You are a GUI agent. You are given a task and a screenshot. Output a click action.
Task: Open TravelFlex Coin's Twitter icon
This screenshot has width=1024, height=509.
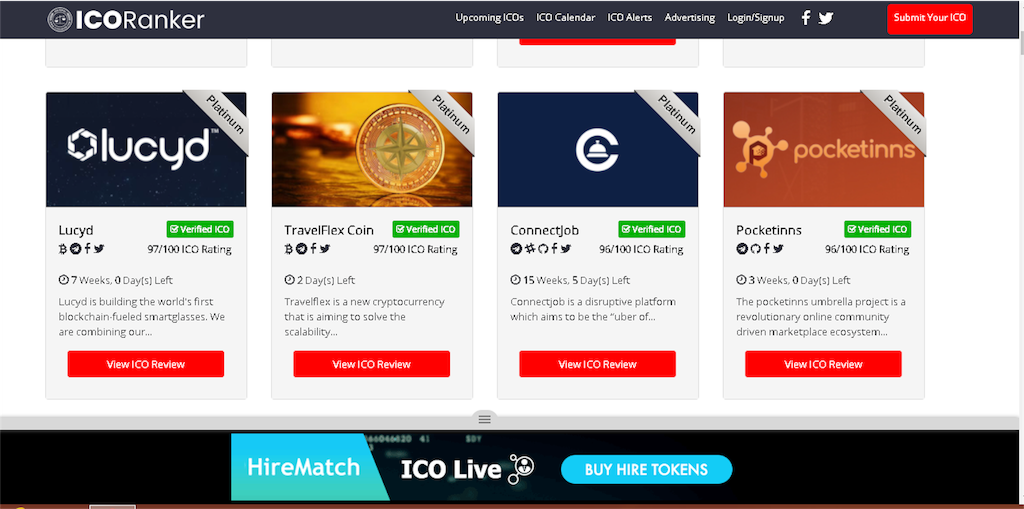tap(325, 249)
